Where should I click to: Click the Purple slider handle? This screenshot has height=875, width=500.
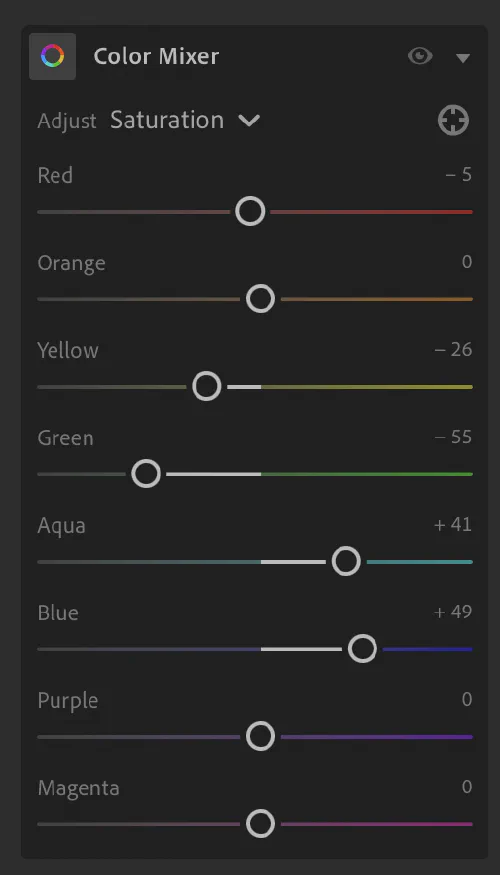(261, 737)
